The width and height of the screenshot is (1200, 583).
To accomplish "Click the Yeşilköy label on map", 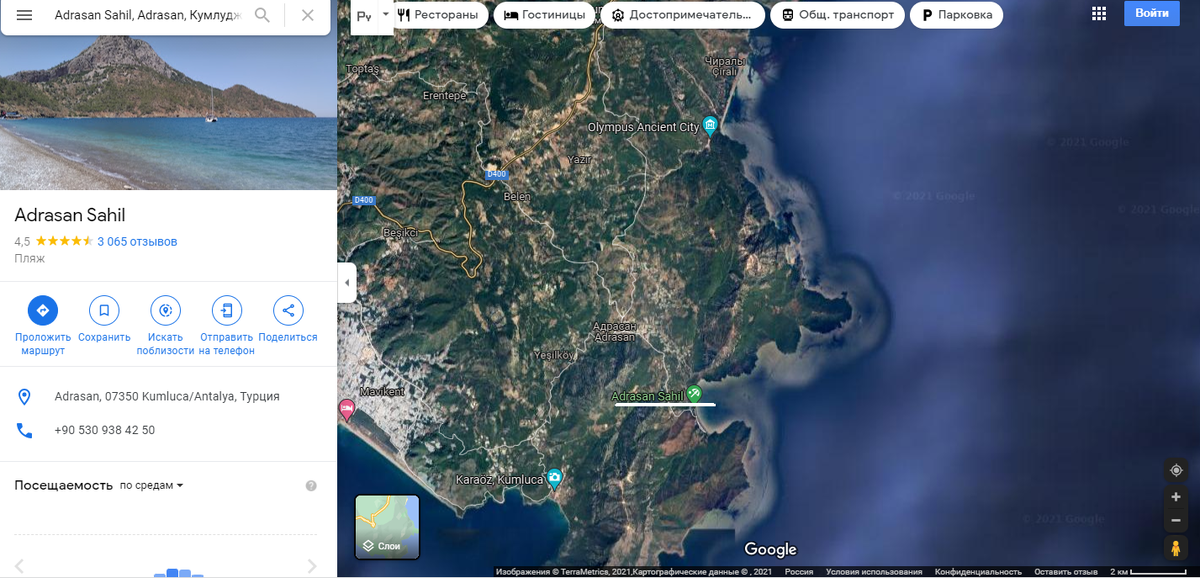I will tap(555, 355).
